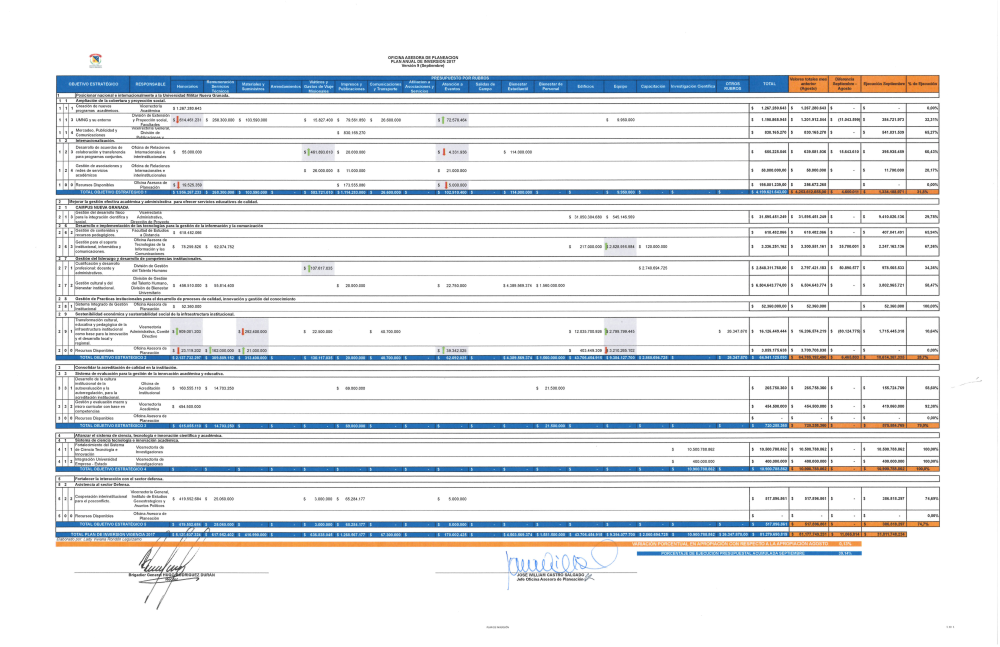
Task: Click the 'TOTAL OBJETIVO ESTRATÉGICO 2' row
Action: pos(497,358)
